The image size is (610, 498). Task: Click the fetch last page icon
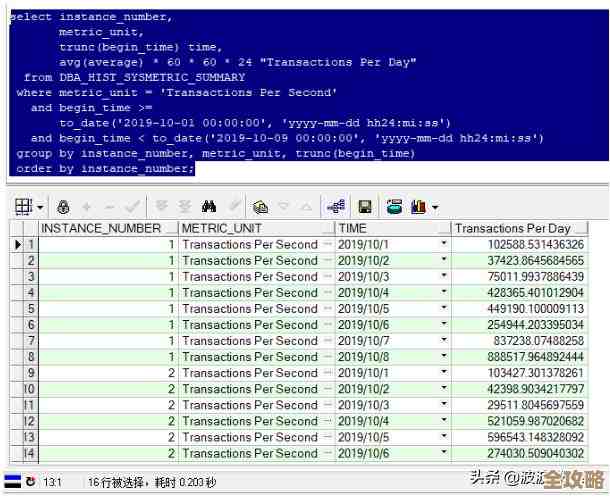[x=185, y=207]
